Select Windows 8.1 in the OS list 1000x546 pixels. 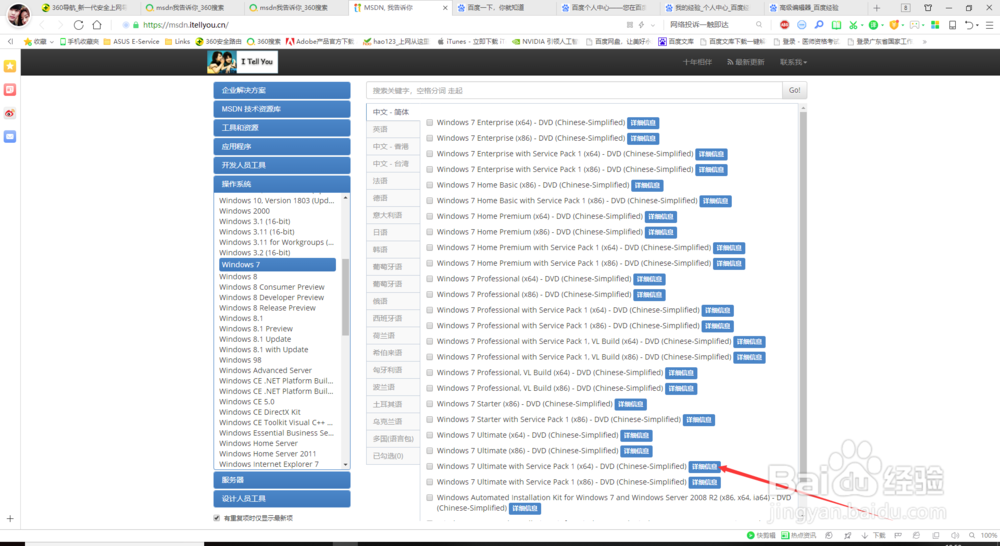point(240,318)
